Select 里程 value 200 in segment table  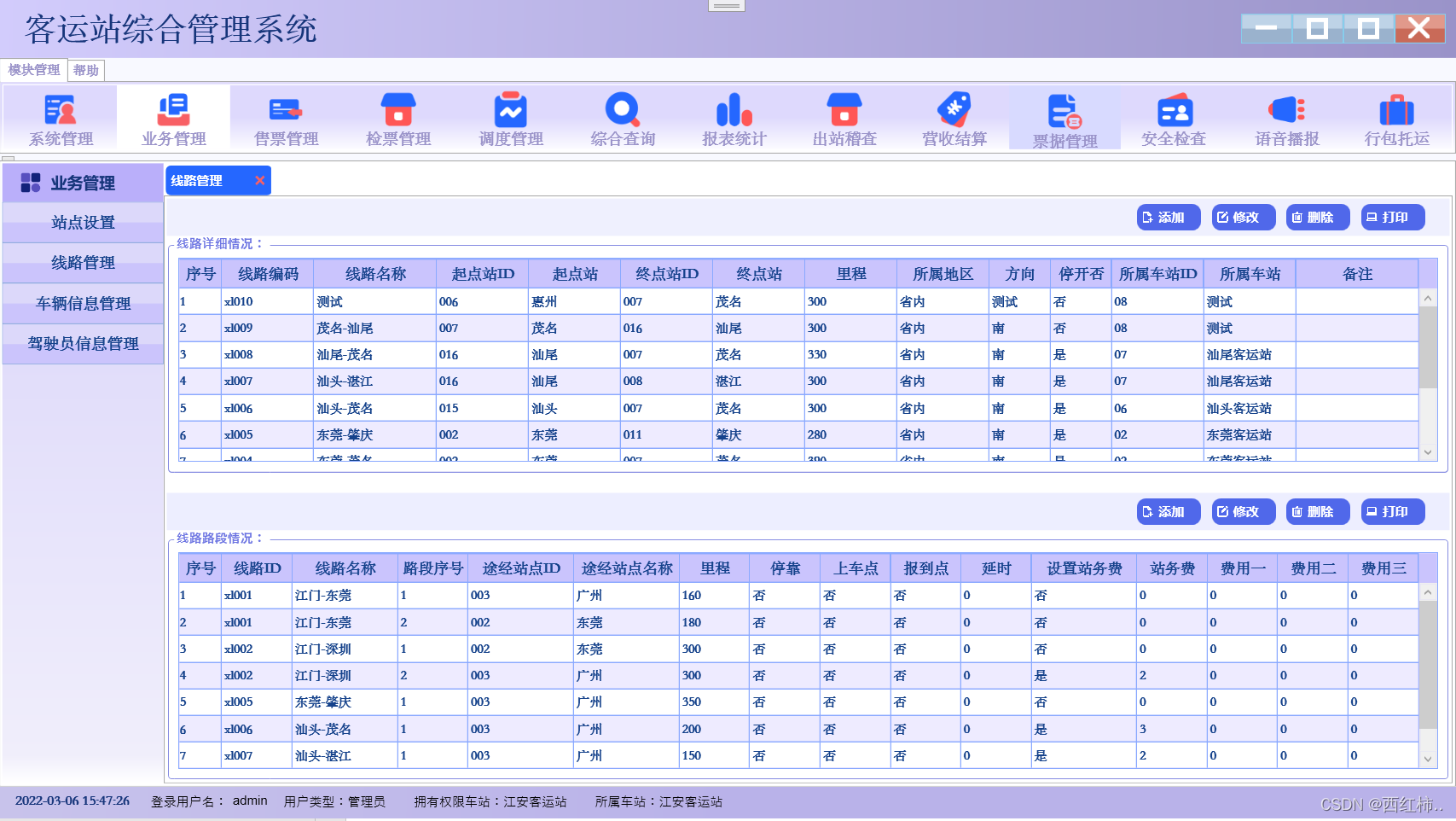pos(714,729)
